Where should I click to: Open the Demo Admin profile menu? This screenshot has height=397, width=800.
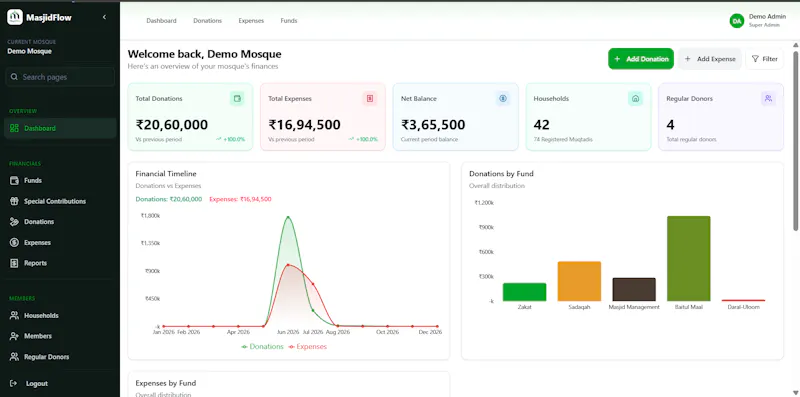point(758,20)
